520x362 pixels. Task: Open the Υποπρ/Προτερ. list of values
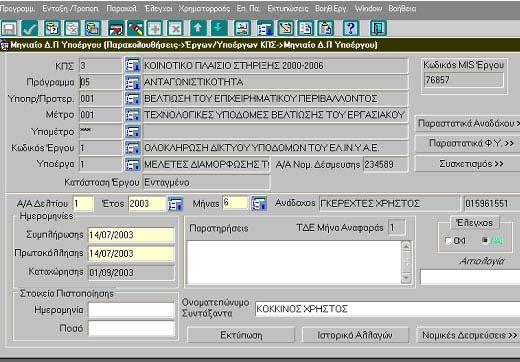132,99
